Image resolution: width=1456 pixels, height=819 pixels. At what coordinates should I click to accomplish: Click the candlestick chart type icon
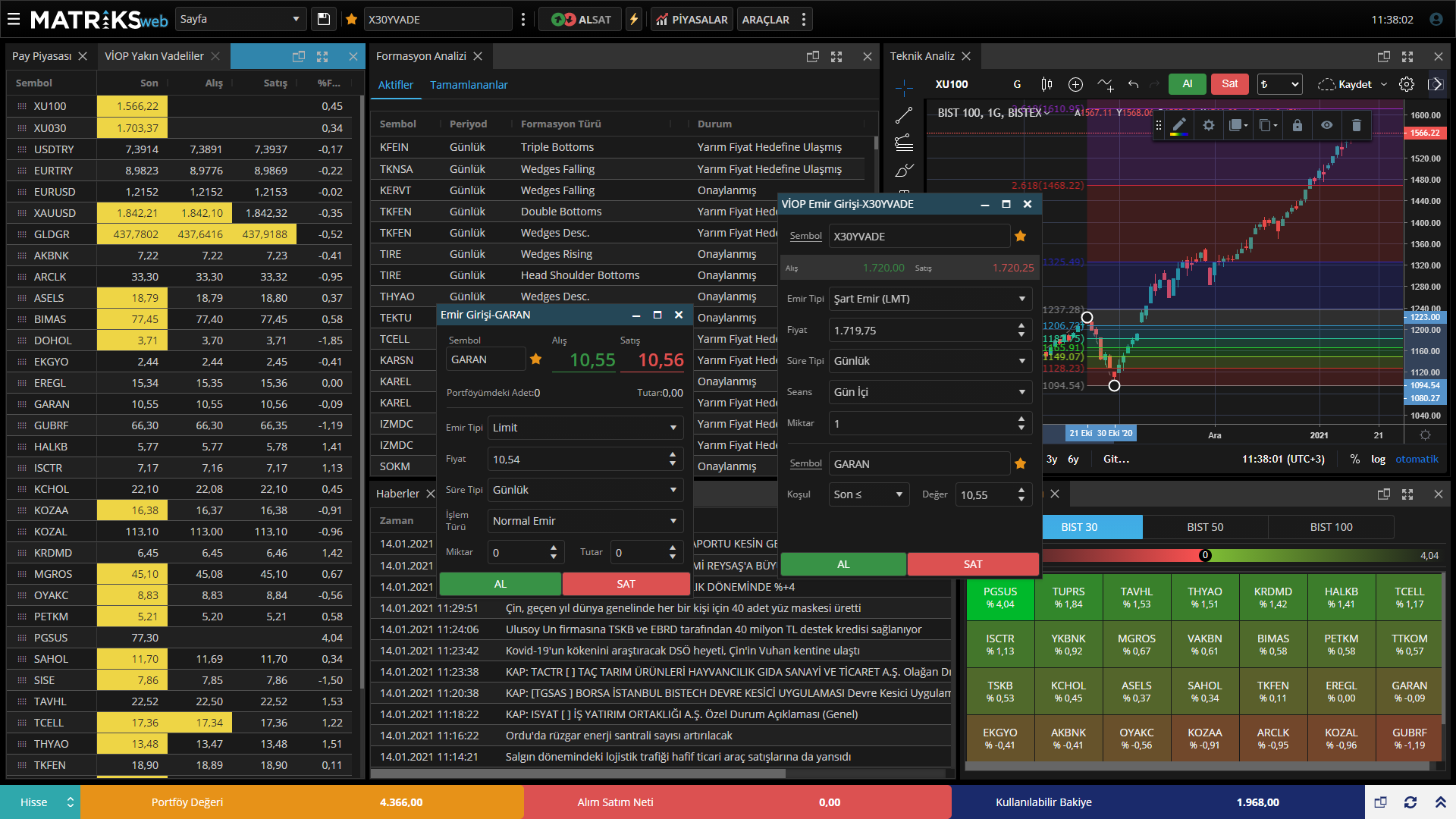(1046, 84)
